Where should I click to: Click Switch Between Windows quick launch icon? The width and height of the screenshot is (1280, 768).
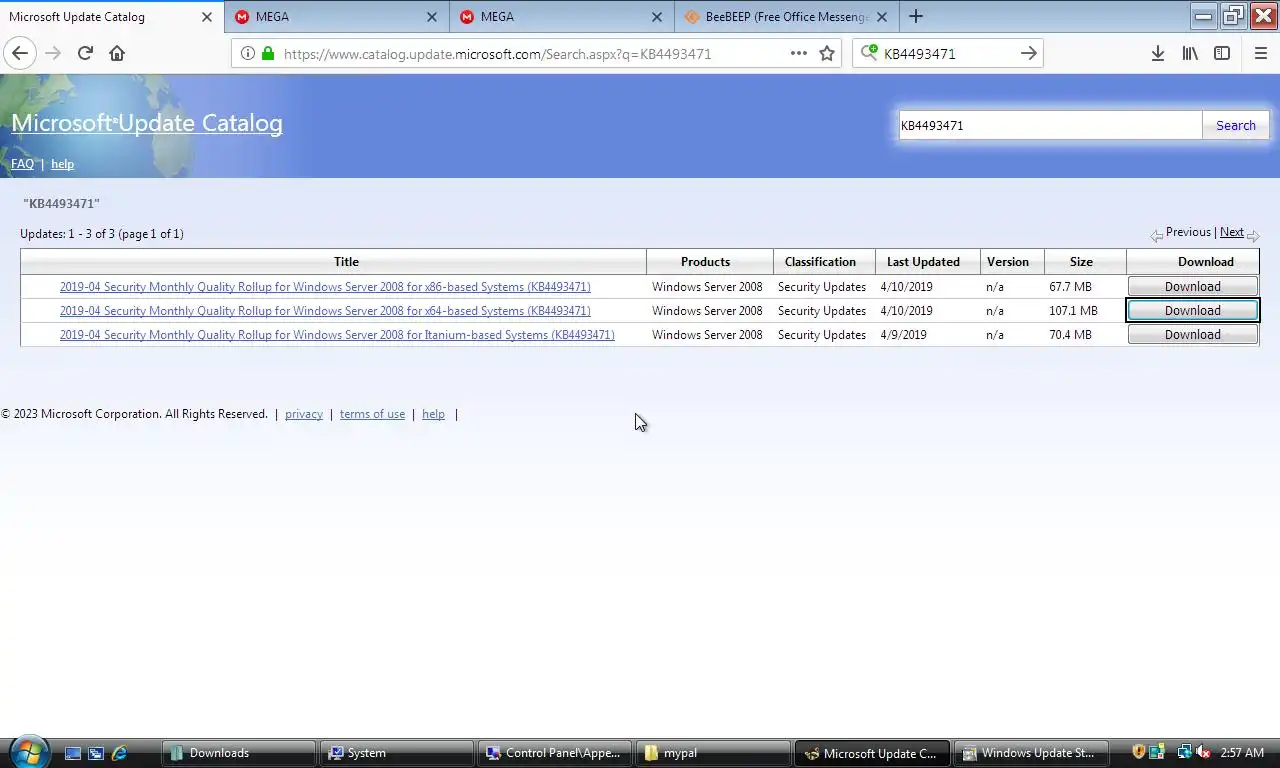(96, 753)
